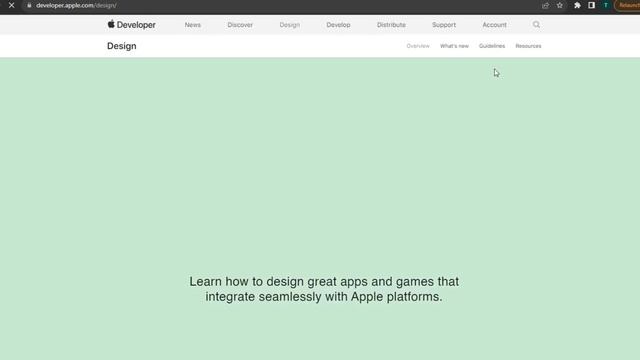The width and height of the screenshot is (640, 360).
Task: Click the share page icon
Action: (x=545, y=5)
